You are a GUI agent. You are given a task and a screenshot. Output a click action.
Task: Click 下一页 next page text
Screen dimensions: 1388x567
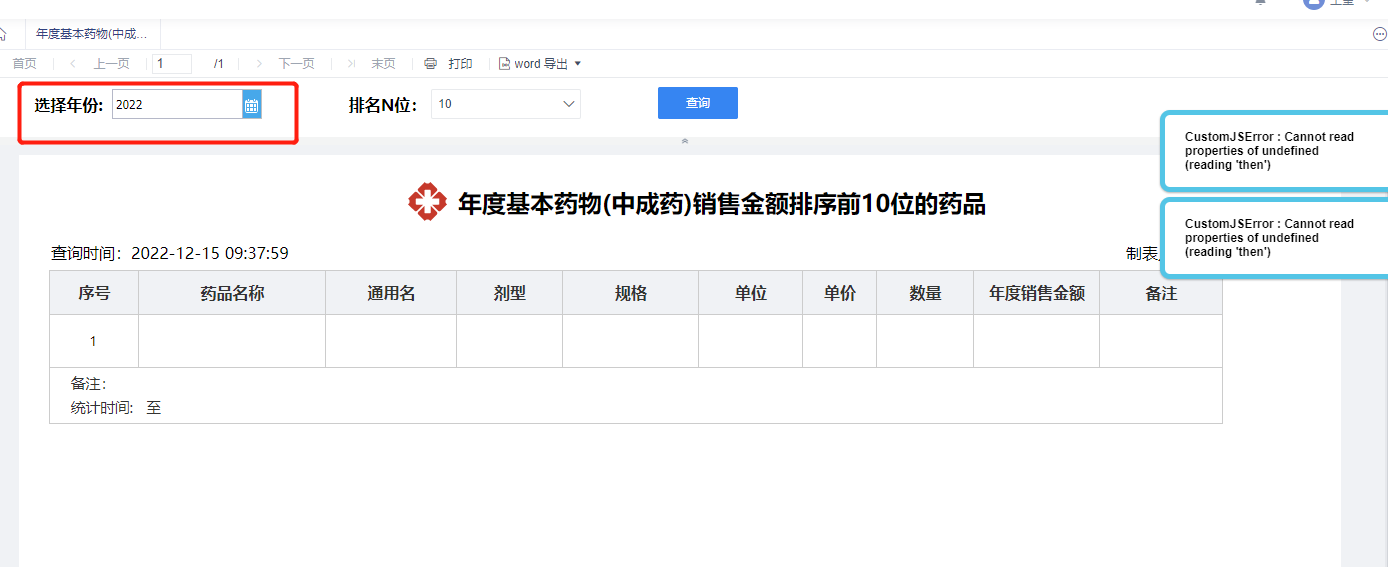click(297, 64)
